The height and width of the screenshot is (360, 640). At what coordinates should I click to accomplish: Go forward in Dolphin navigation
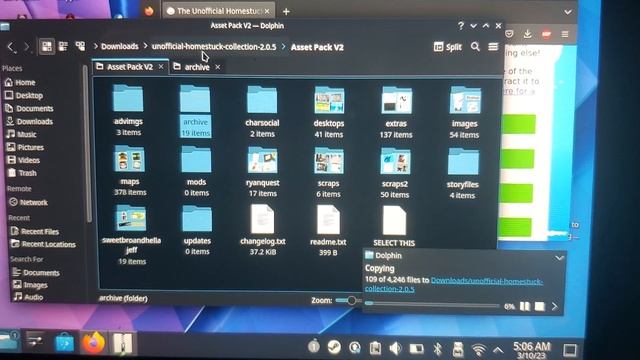click(x=26, y=47)
